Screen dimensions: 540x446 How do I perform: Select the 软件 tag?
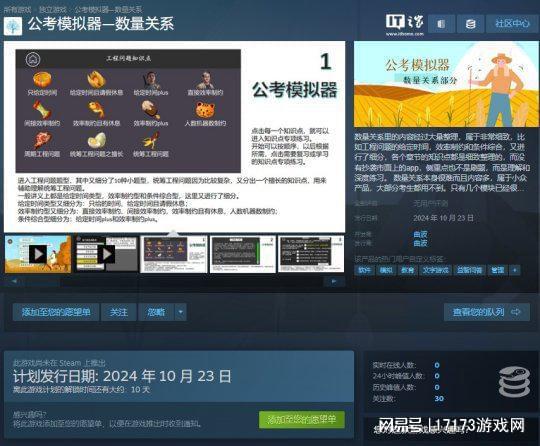[364, 270]
